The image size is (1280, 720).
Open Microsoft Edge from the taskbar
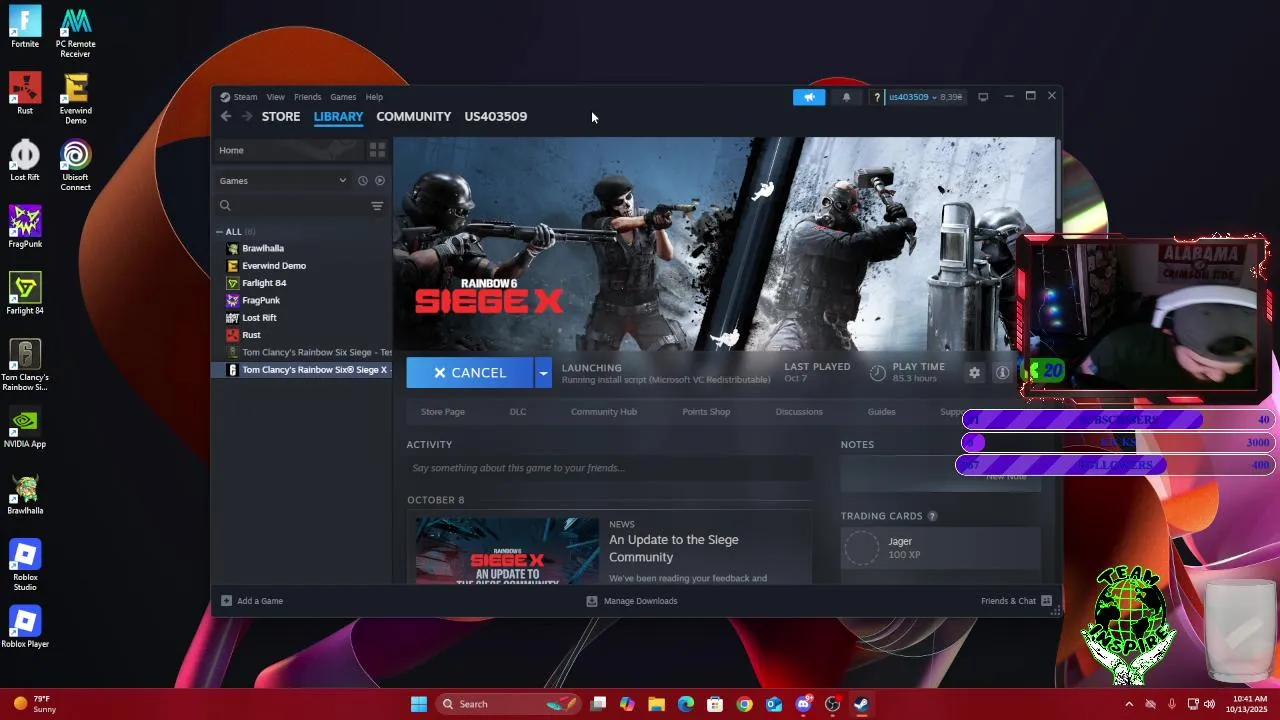click(x=685, y=704)
